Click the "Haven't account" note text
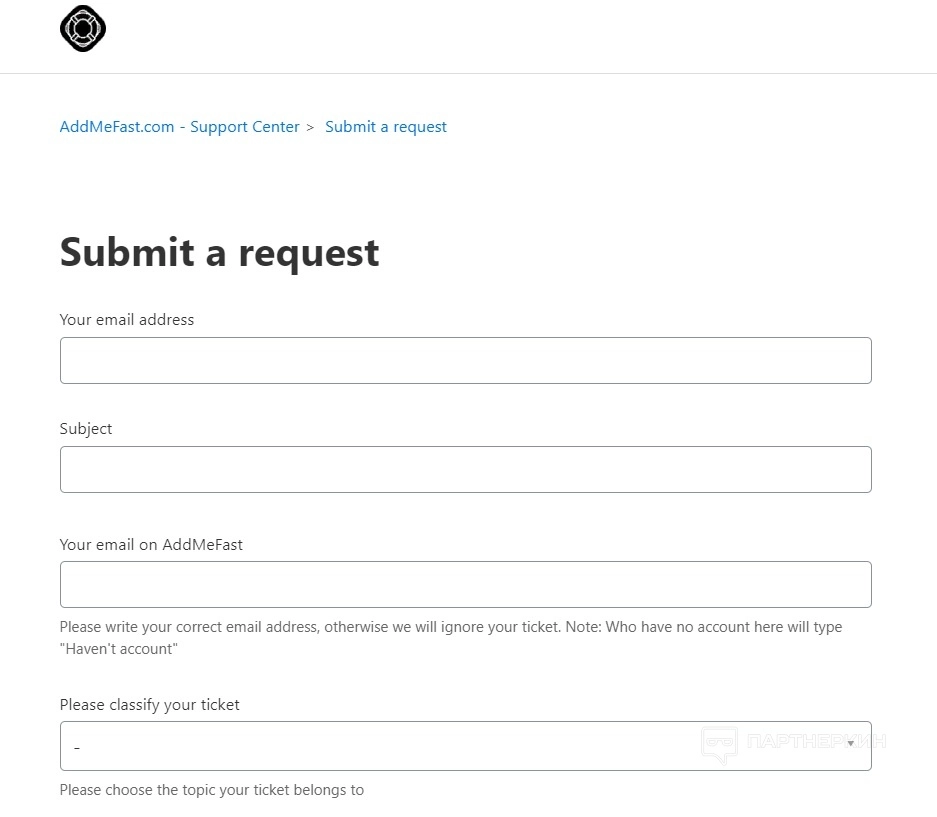This screenshot has width=937, height=817. pyautogui.click(x=118, y=649)
